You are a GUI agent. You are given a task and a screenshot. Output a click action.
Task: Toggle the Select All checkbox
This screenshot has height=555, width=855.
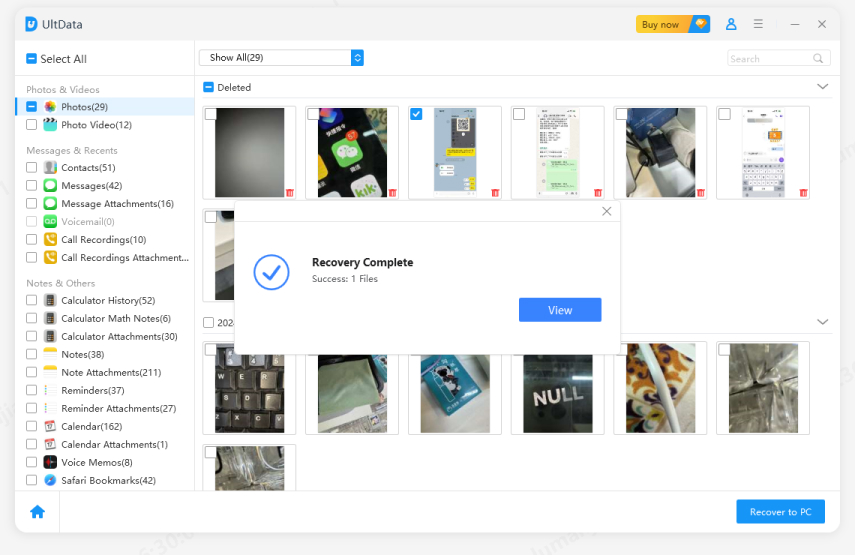pyautogui.click(x=31, y=59)
